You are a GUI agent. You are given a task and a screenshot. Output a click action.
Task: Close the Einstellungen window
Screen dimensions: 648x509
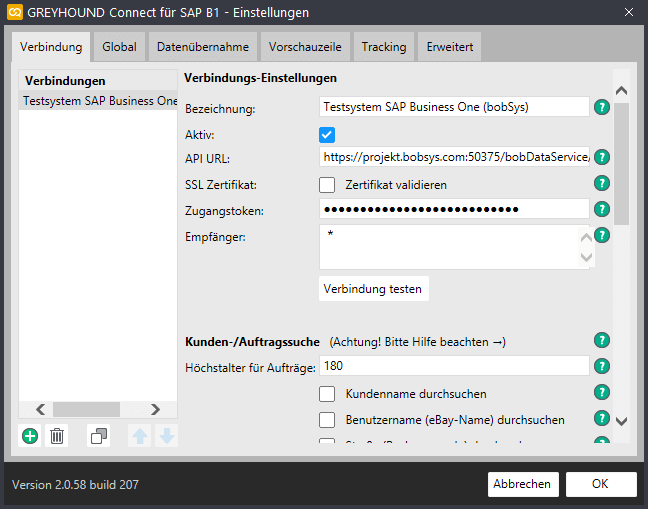(x=629, y=12)
